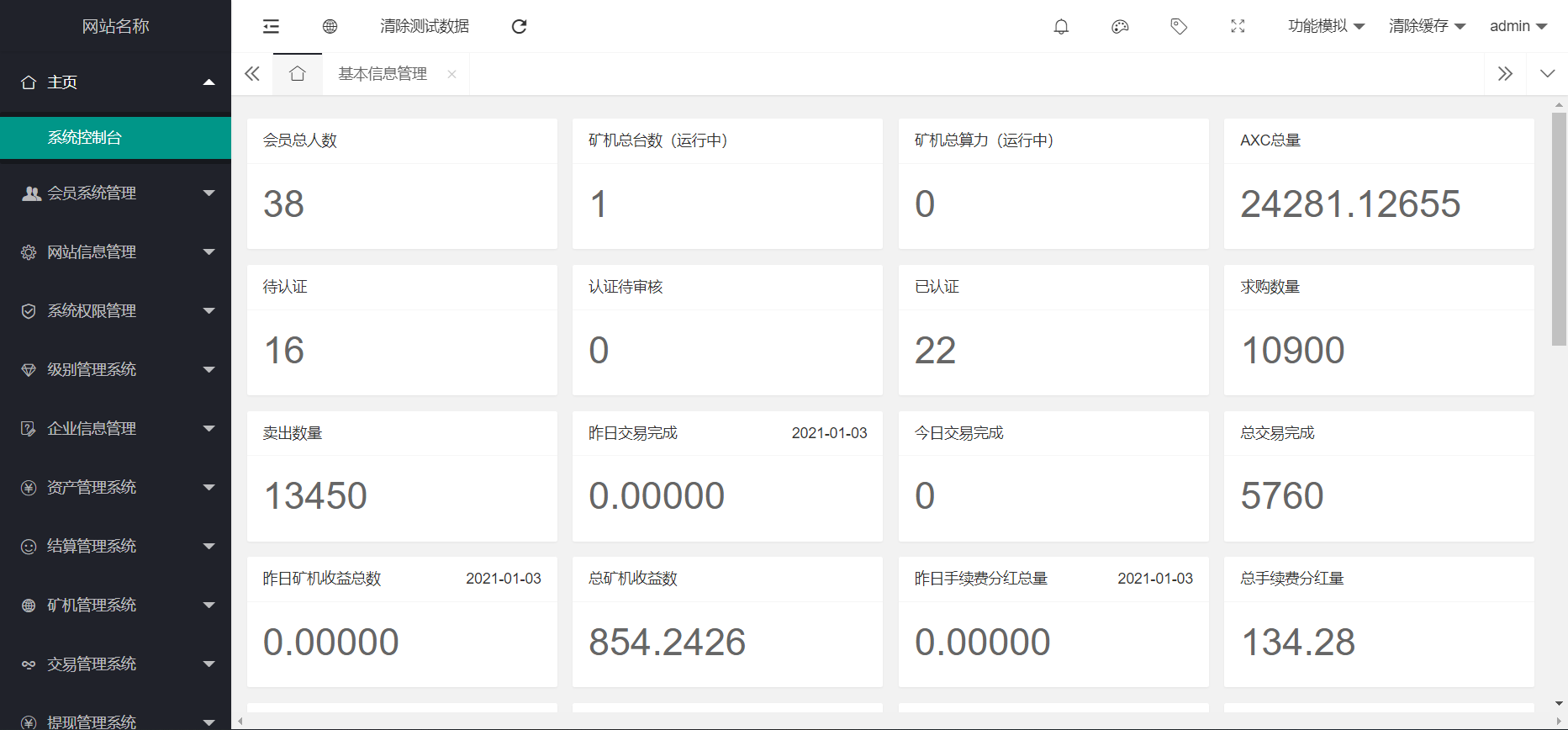
Task: Click the 今日交易完成 card title
Action: (x=959, y=433)
